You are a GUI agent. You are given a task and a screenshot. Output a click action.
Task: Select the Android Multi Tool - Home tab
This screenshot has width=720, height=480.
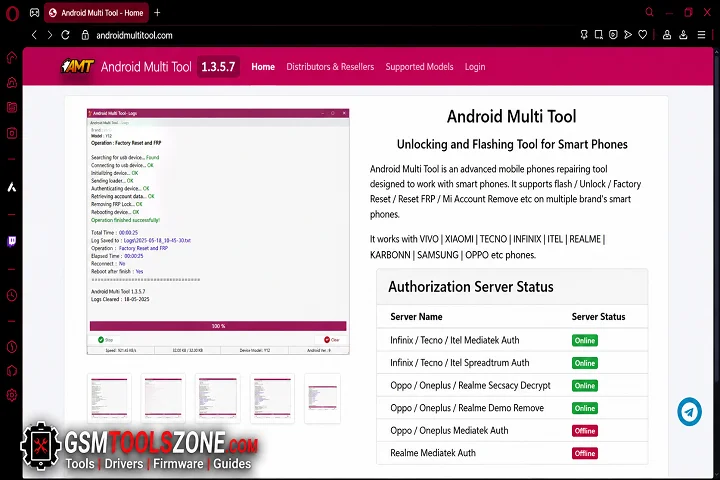pyautogui.click(x=96, y=13)
